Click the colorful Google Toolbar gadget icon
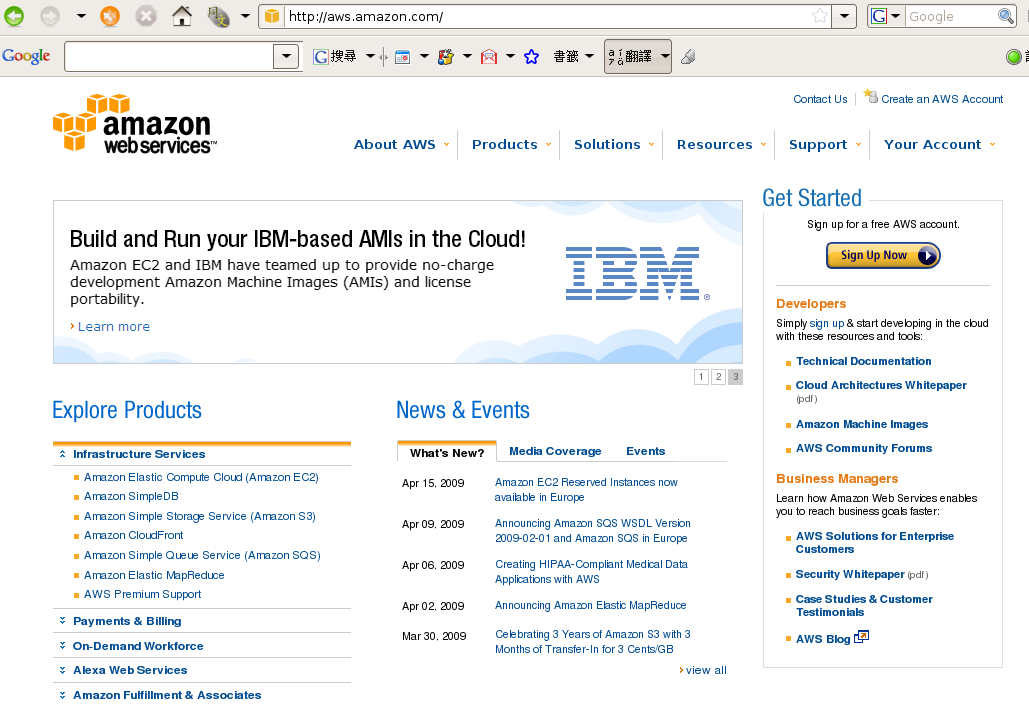1029x711 pixels. tap(446, 57)
